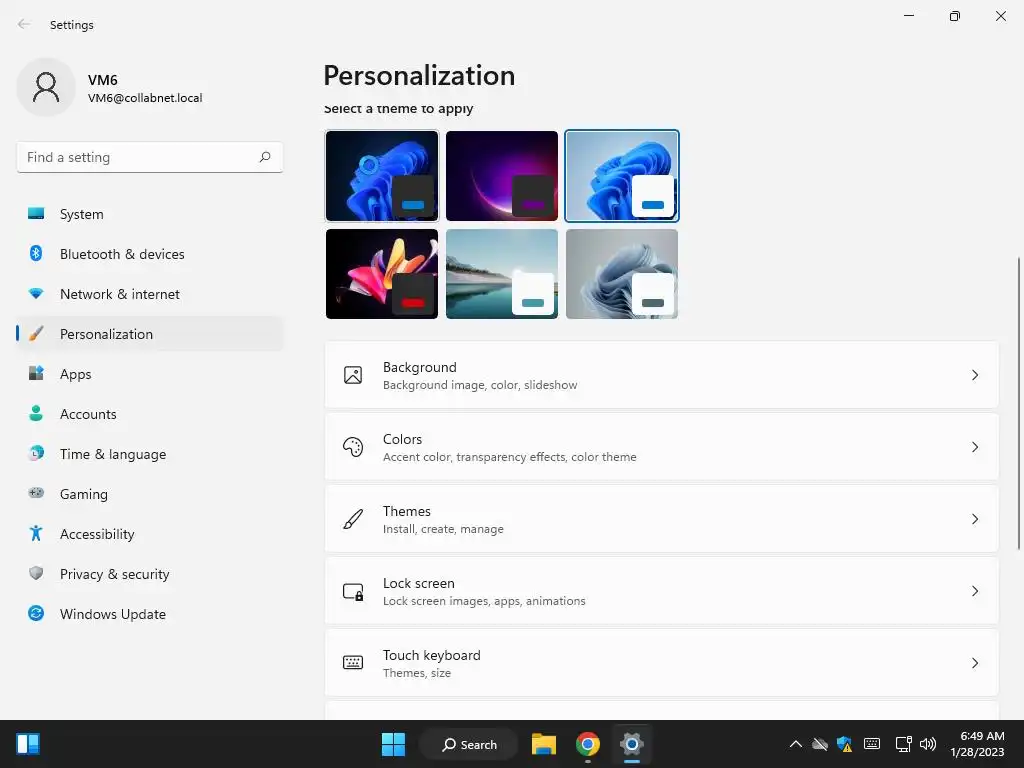Go to Bluetooth & devices

click(150, 254)
